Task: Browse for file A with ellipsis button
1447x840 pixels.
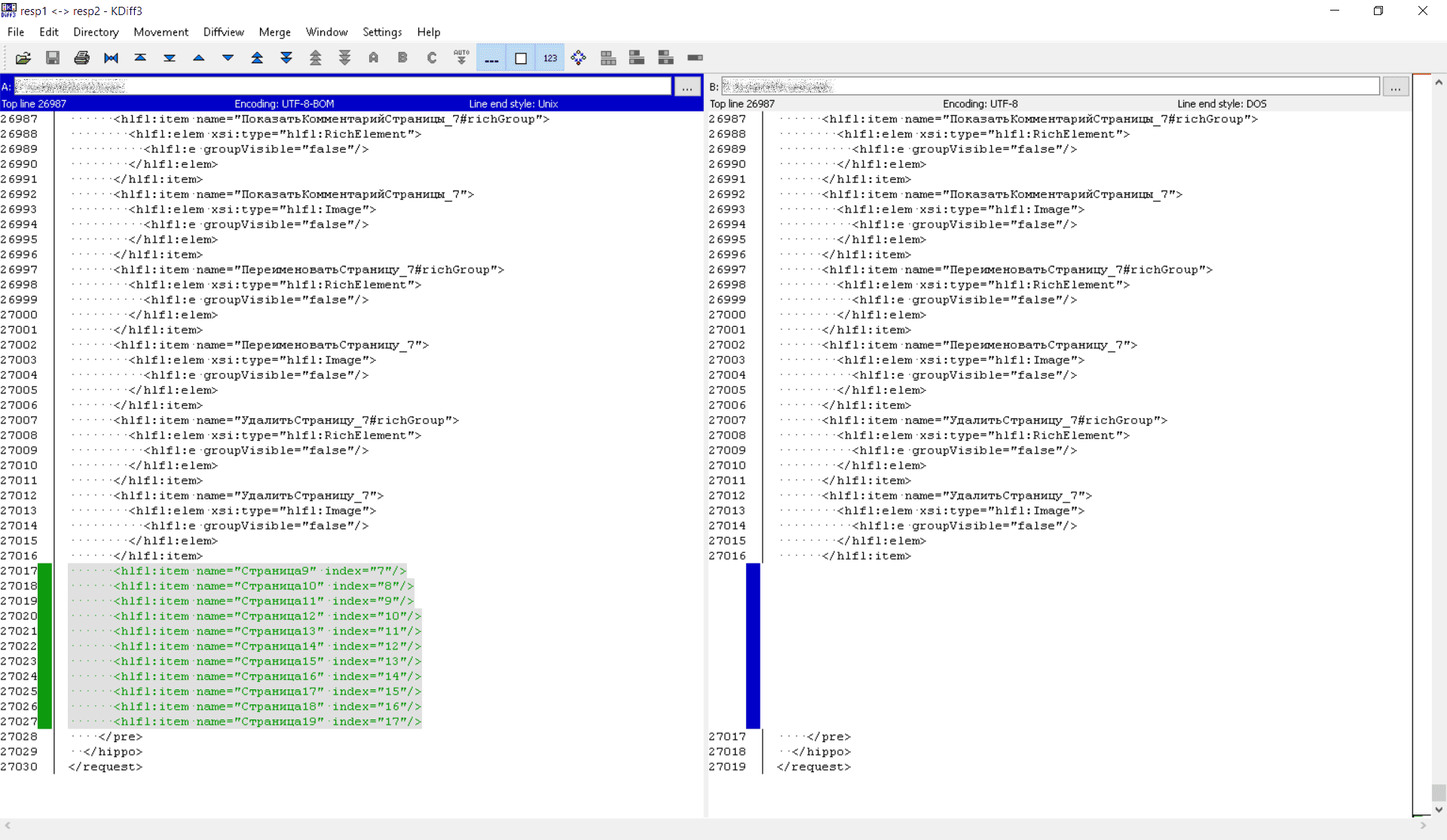Action: pos(687,87)
